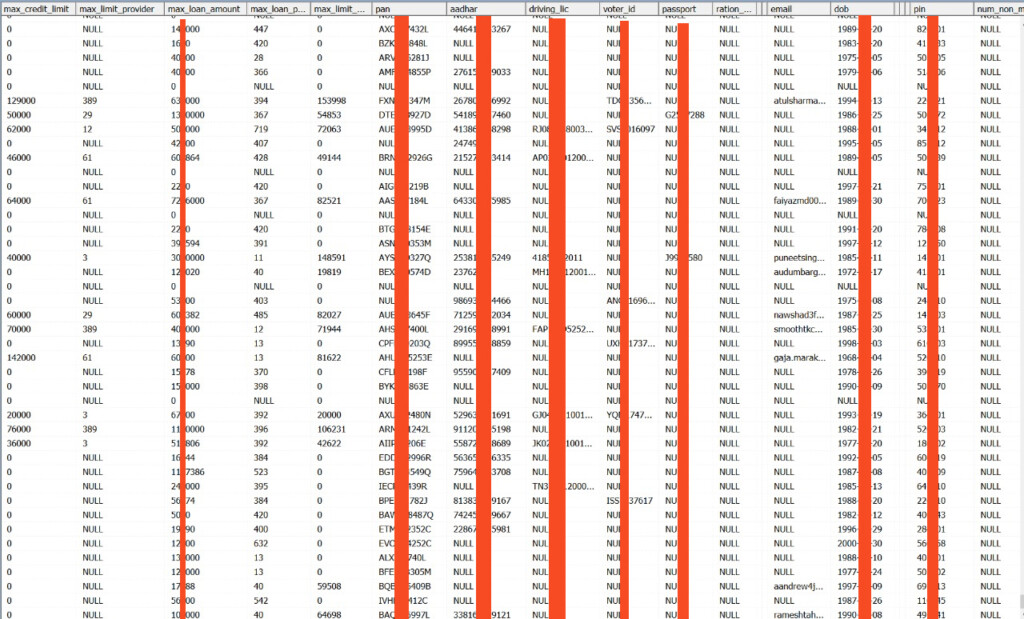Select the truncated max_limit_ column header
The image size is (1024, 619).
tap(342, 9)
